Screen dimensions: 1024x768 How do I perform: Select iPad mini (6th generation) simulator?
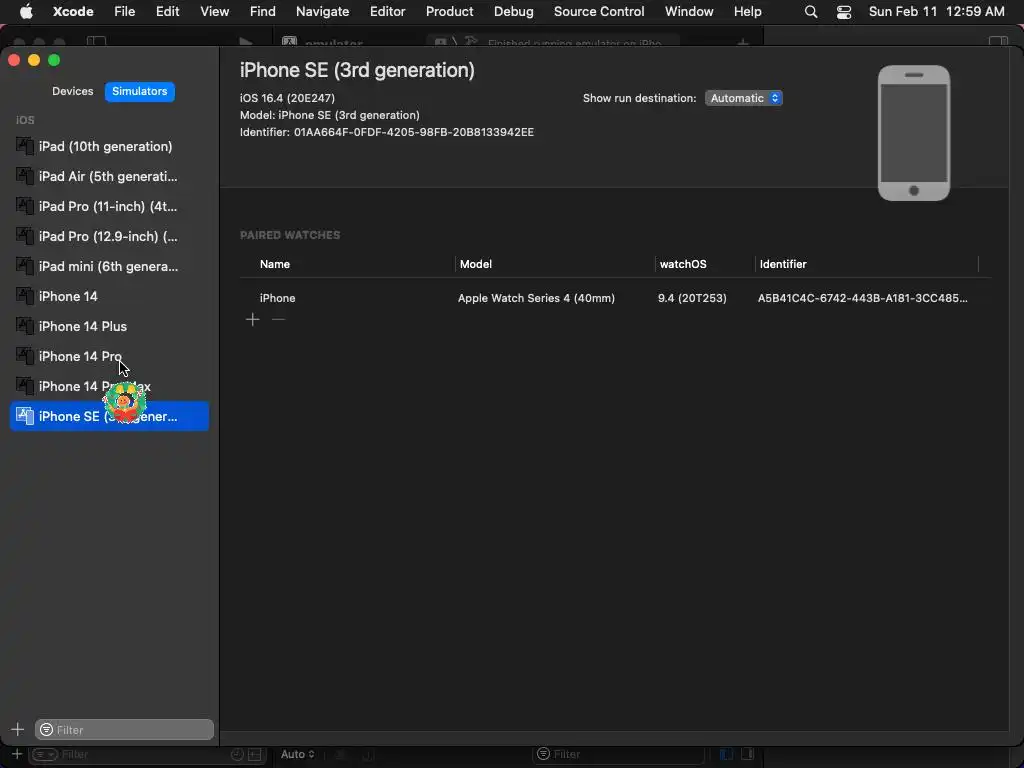(109, 266)
